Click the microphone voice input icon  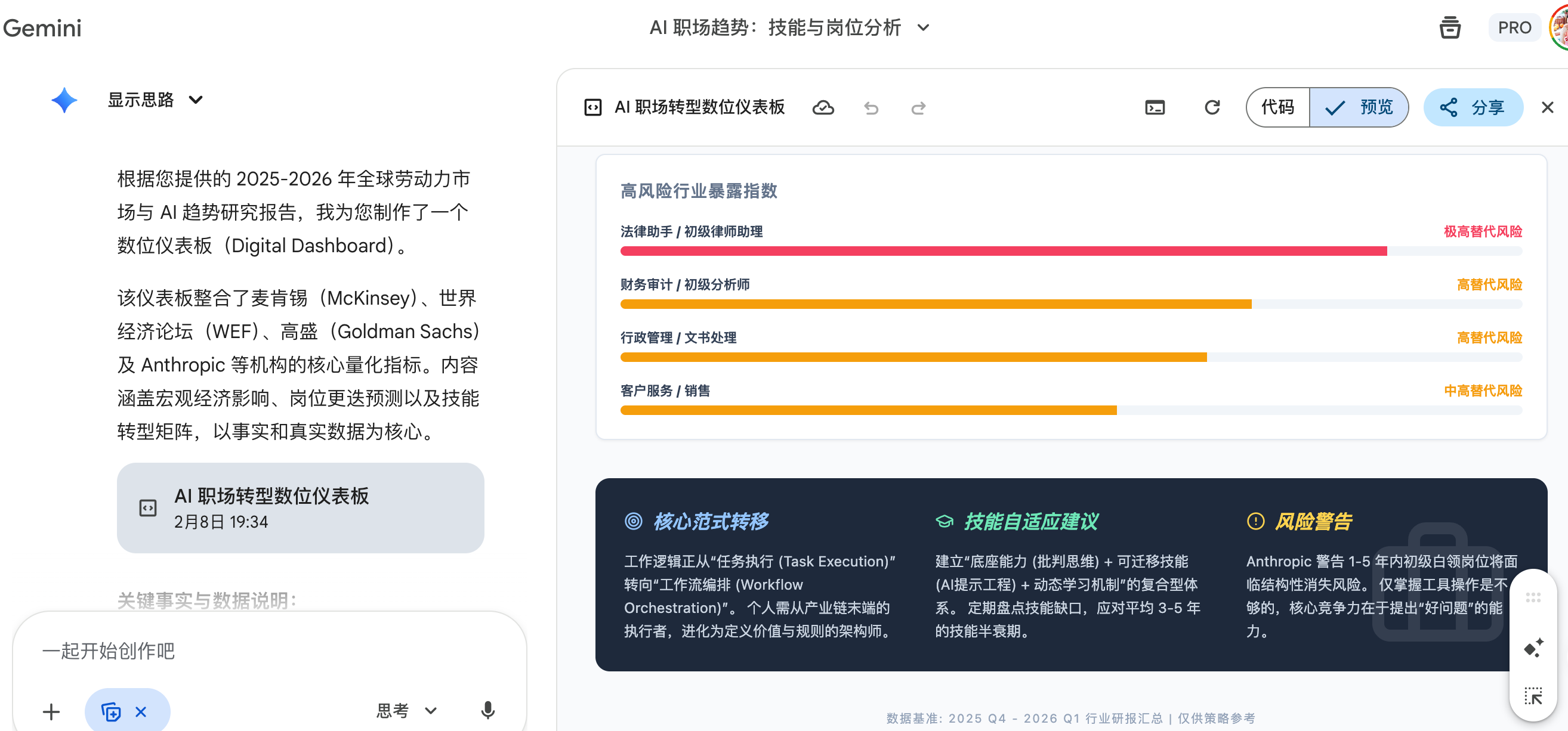point(487,710)
